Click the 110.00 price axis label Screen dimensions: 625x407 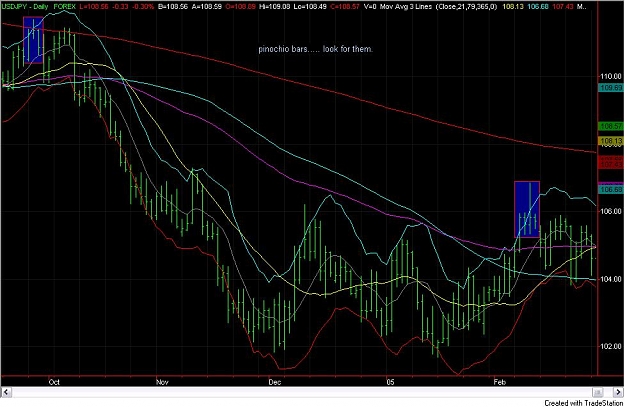click(x=612, y=76)
